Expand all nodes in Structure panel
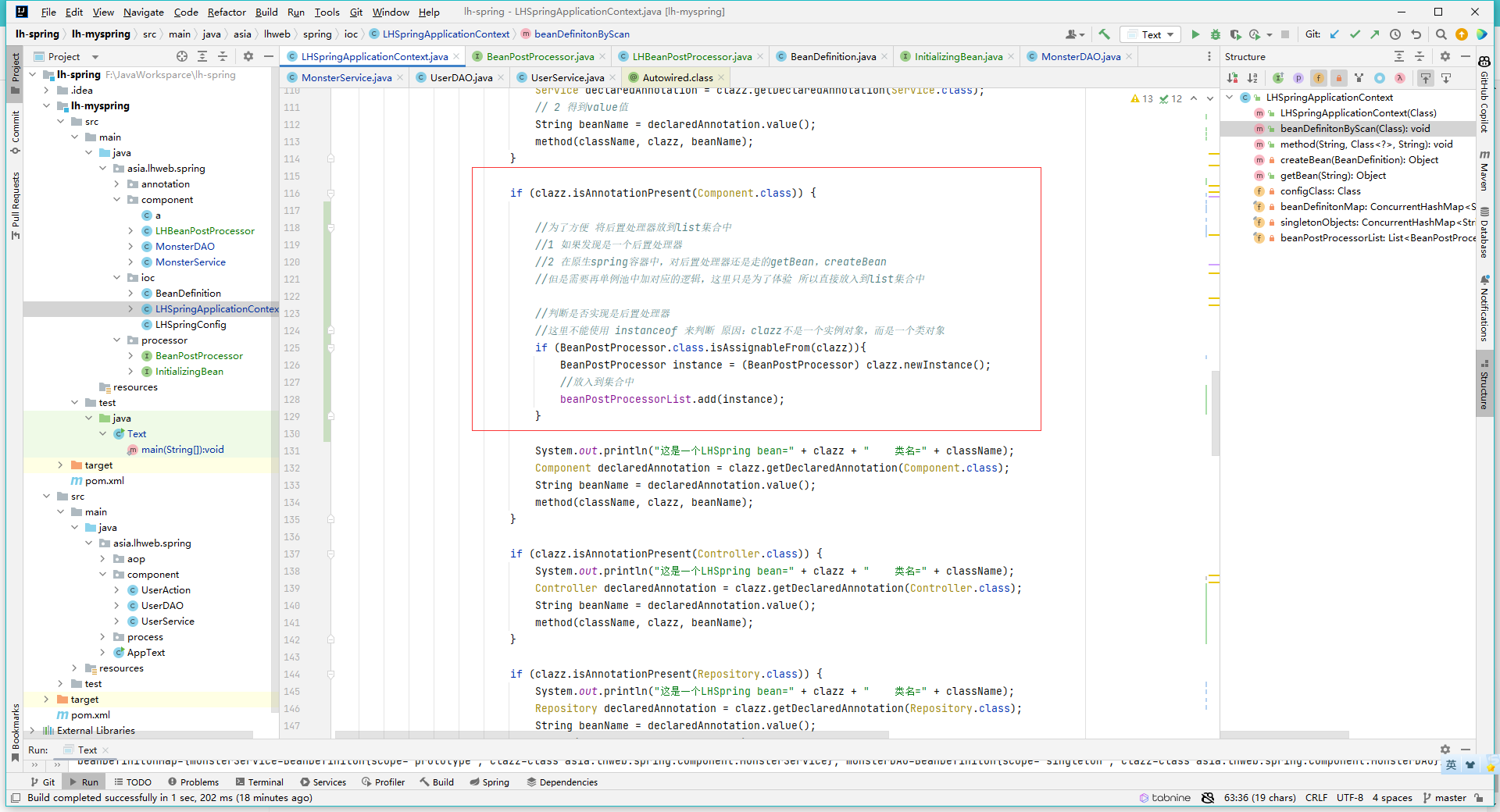Image resolution: width=1500 pixels, height=812 pixels. 1399,56
